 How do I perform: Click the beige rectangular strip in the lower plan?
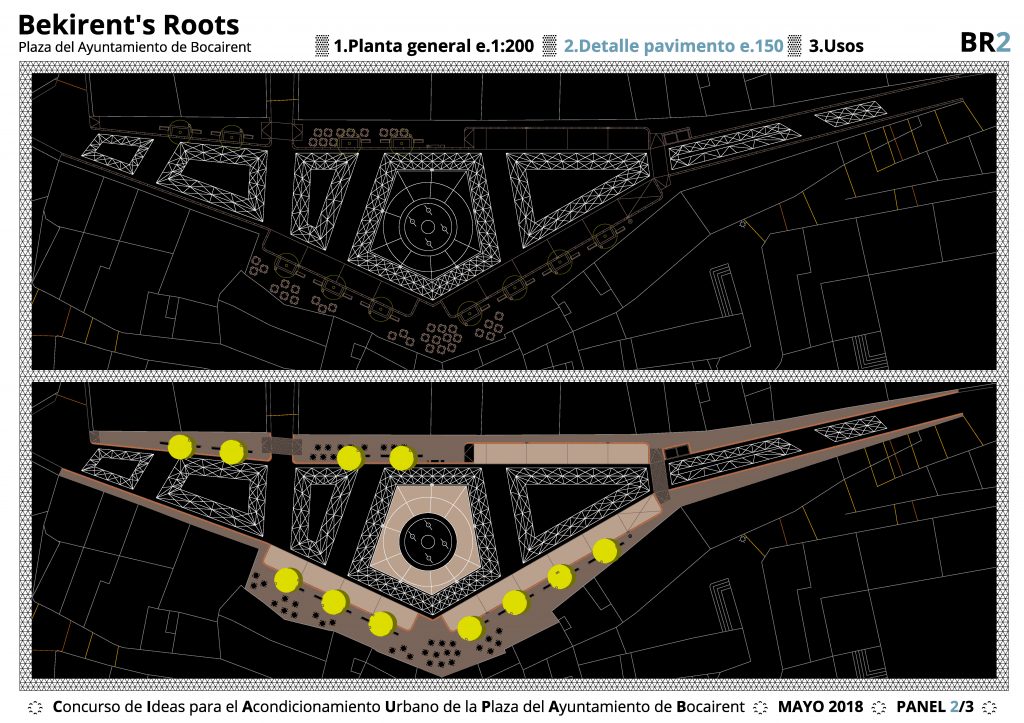coord(559,453)
